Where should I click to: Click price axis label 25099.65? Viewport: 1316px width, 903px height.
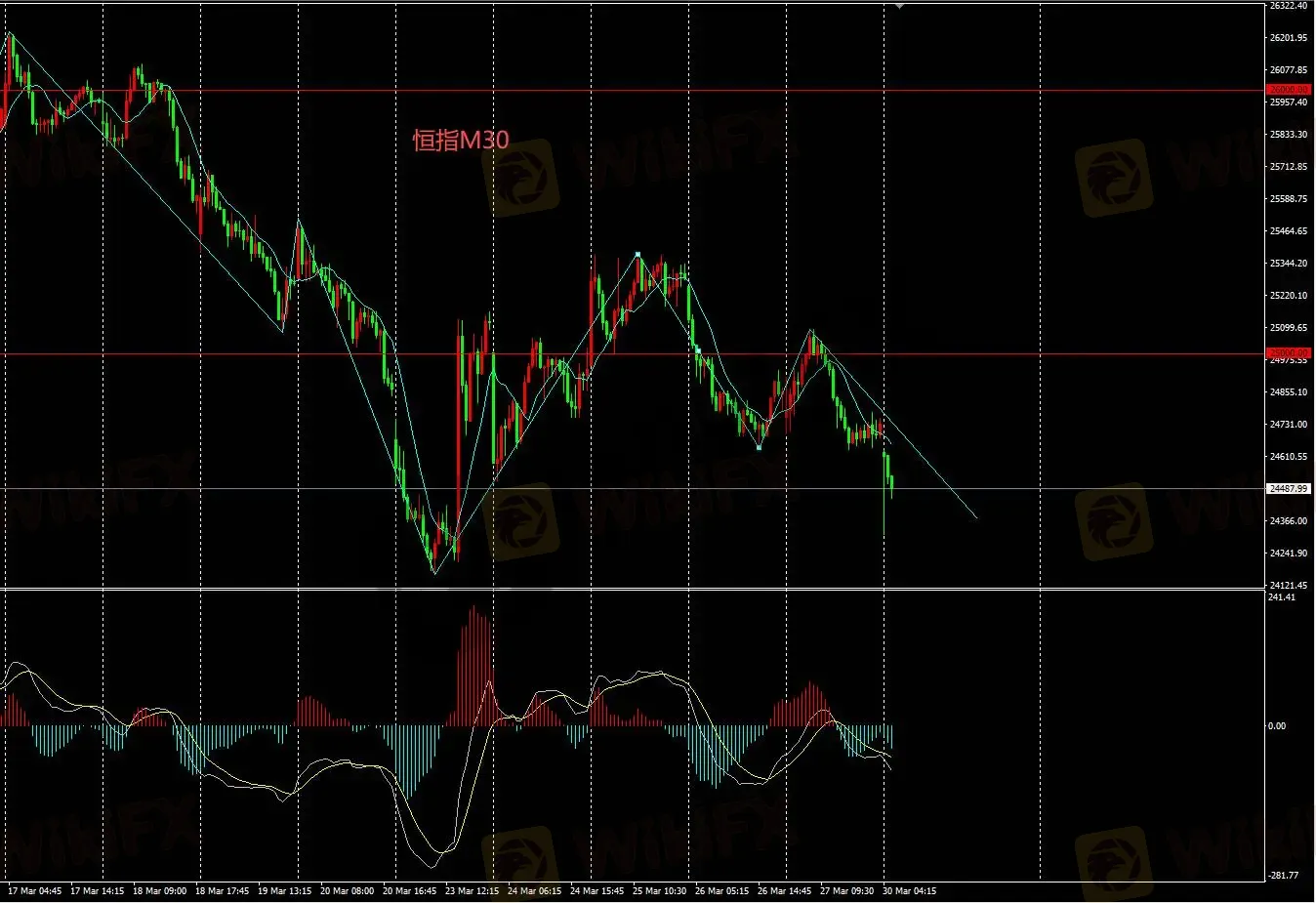tap(1289, 328)
